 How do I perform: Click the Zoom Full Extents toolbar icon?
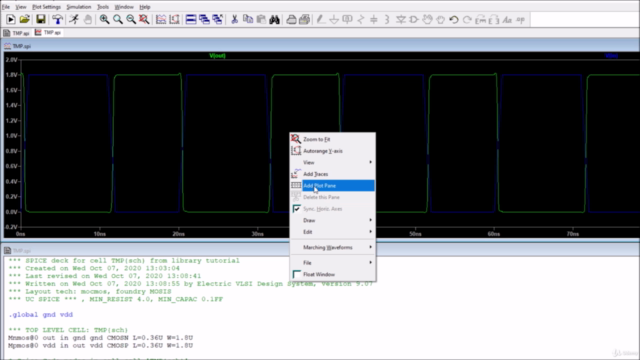click(144, 19)
